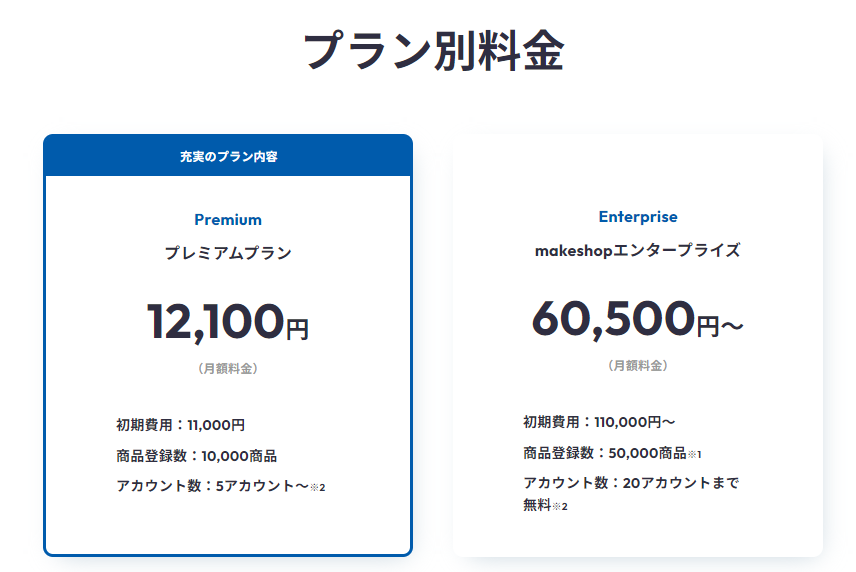Click the 無料※2 footnote in Enterprise card

click(545, 505)
